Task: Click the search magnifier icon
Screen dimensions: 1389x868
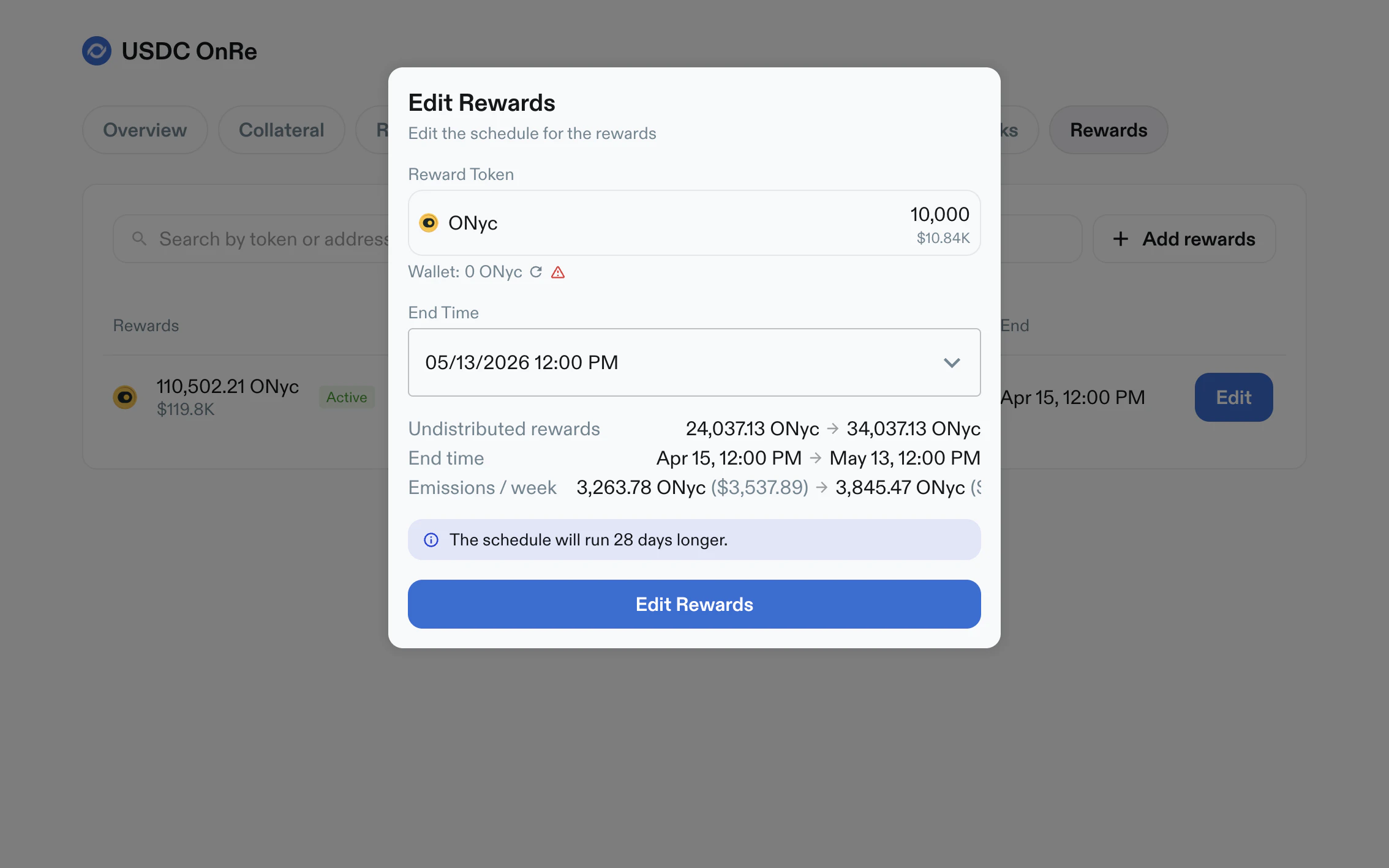Action: coord(139,239)
